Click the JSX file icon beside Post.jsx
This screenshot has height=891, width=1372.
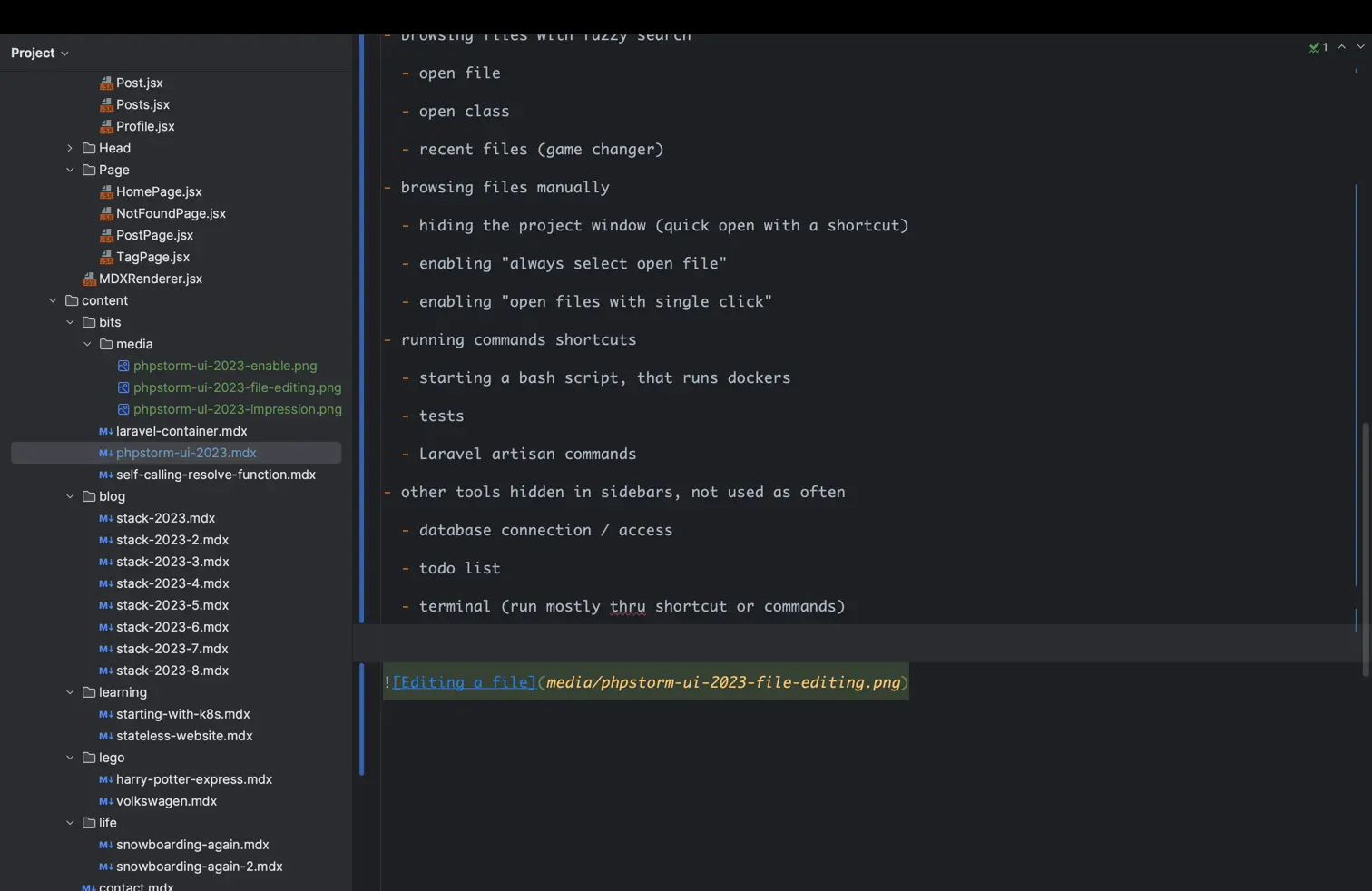click(106, 83)
